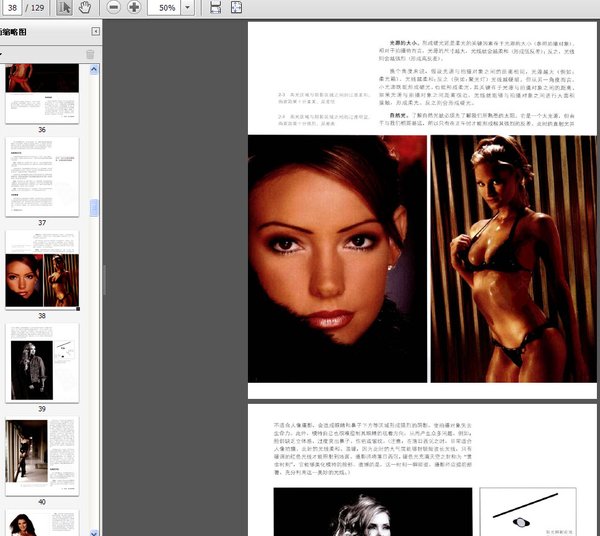Click the fit full page icon
The width and height of the screenshot is (600, 536).
[x=235, y=7]
